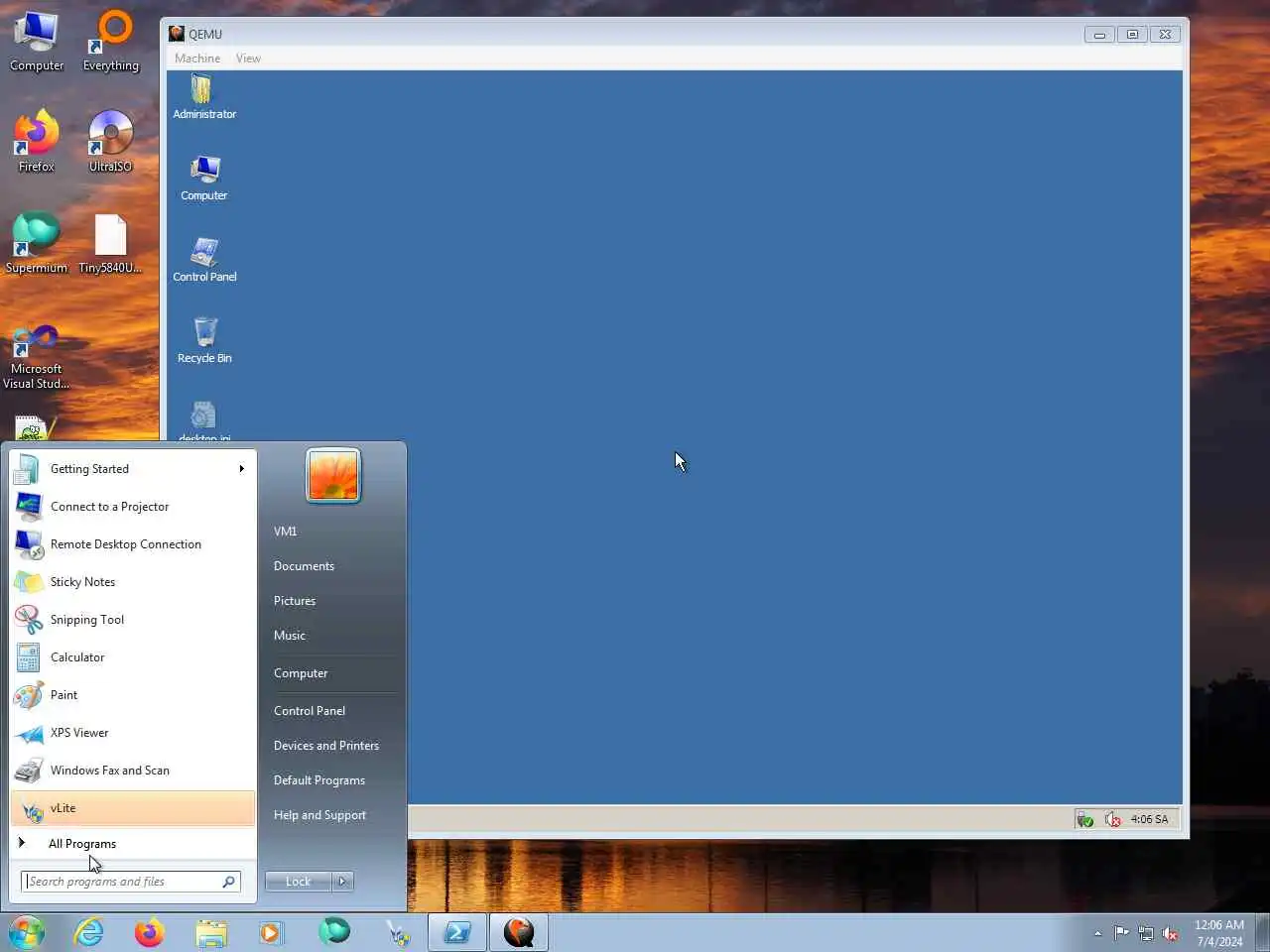Select UltraISO shortcut on desktop
Viewport: 1270px width, 952px height.
[x=110, y=142]
